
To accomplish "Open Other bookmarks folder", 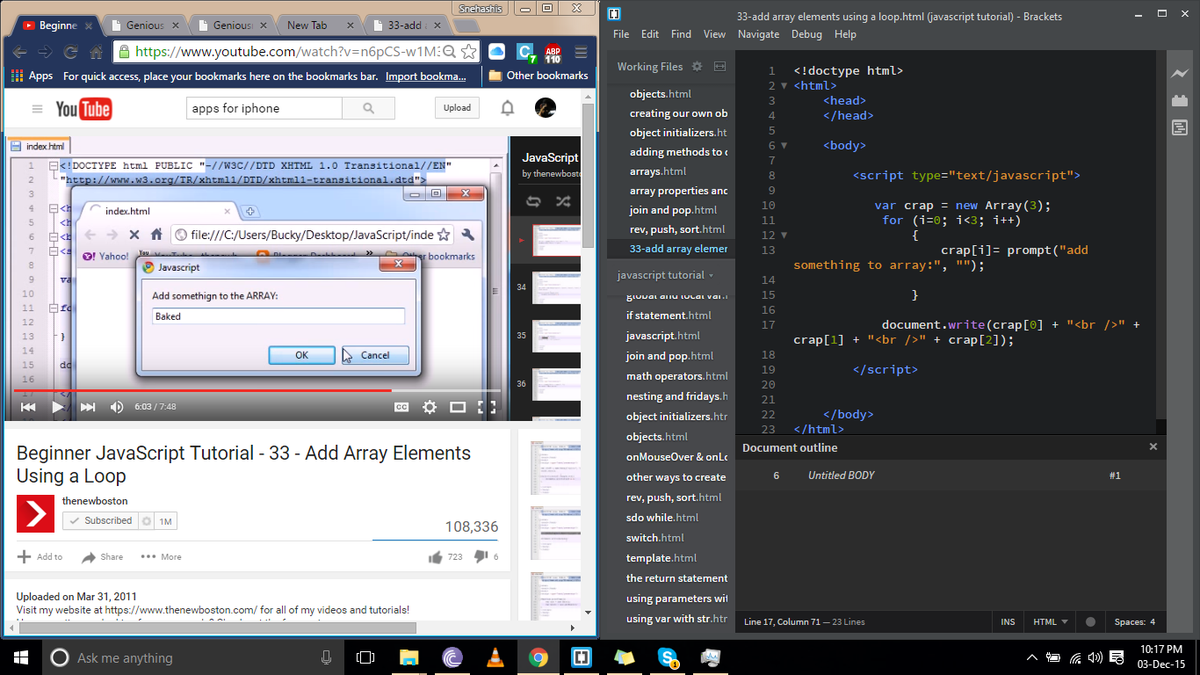I will [539, 76].
